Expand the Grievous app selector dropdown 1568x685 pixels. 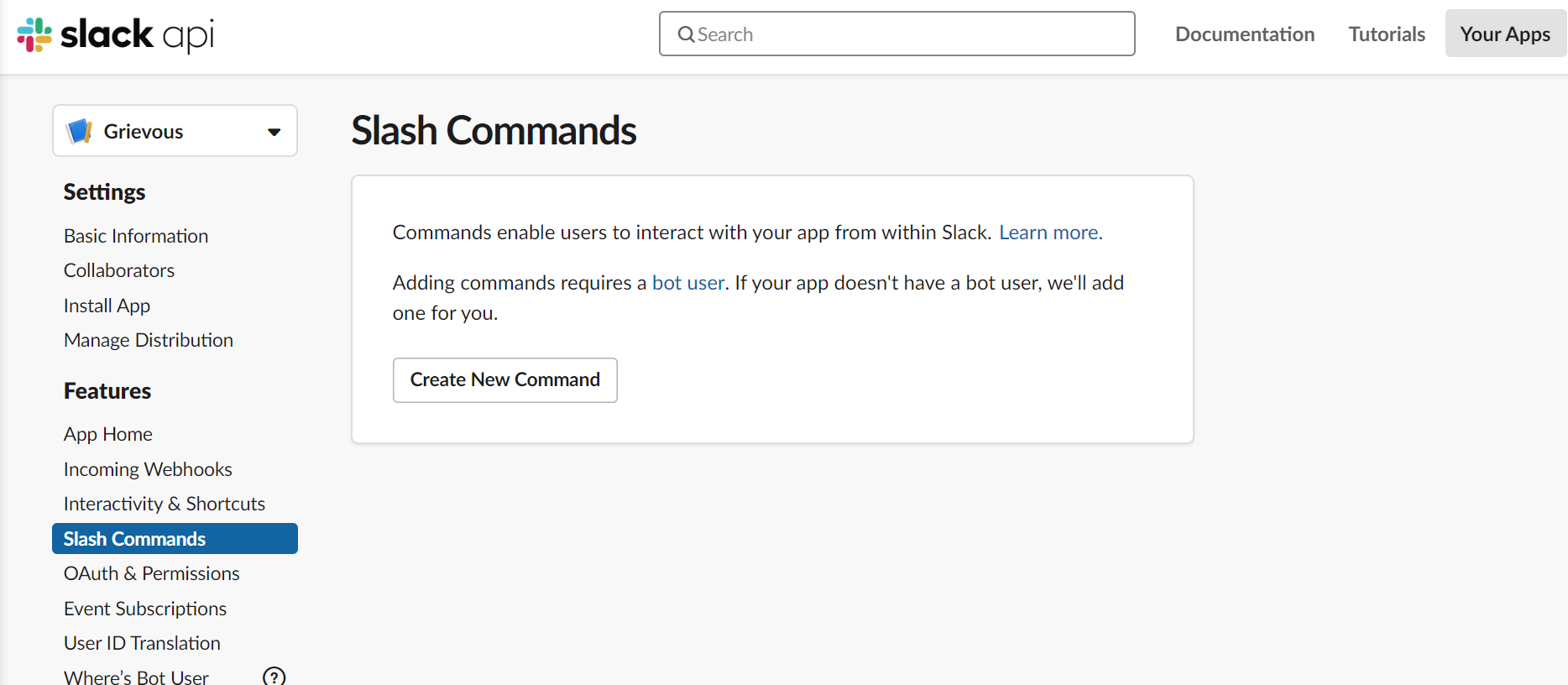175,131
